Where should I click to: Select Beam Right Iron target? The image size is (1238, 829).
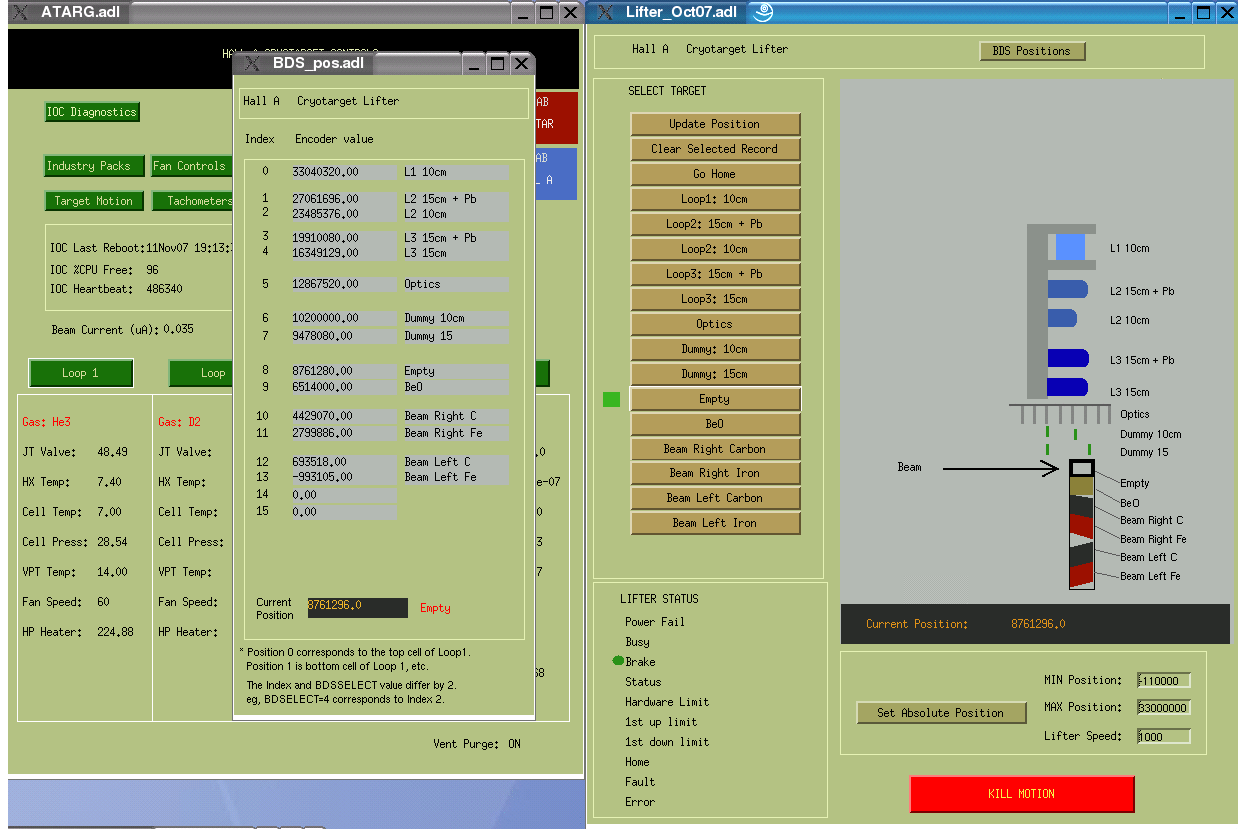click(x=715, y=473)
